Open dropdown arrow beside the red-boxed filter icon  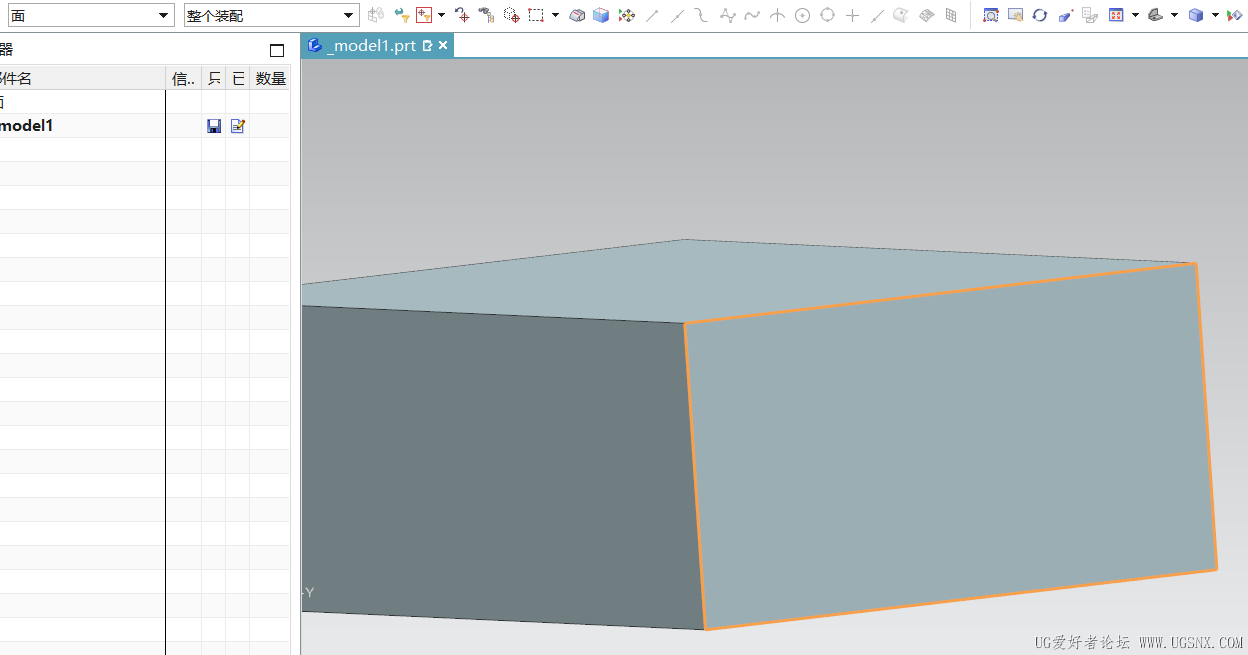[441, 15]
